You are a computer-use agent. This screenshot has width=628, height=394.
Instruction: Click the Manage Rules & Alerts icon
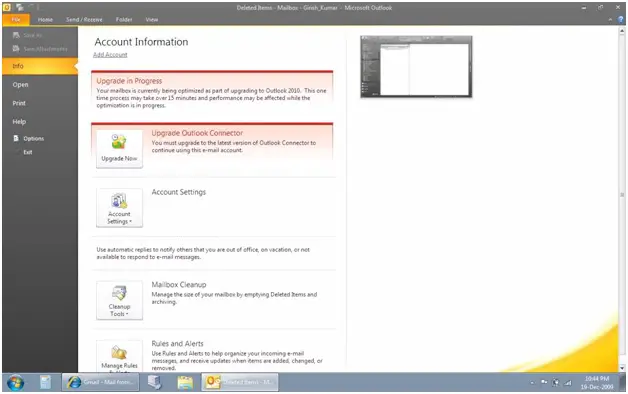click(119, 352)
